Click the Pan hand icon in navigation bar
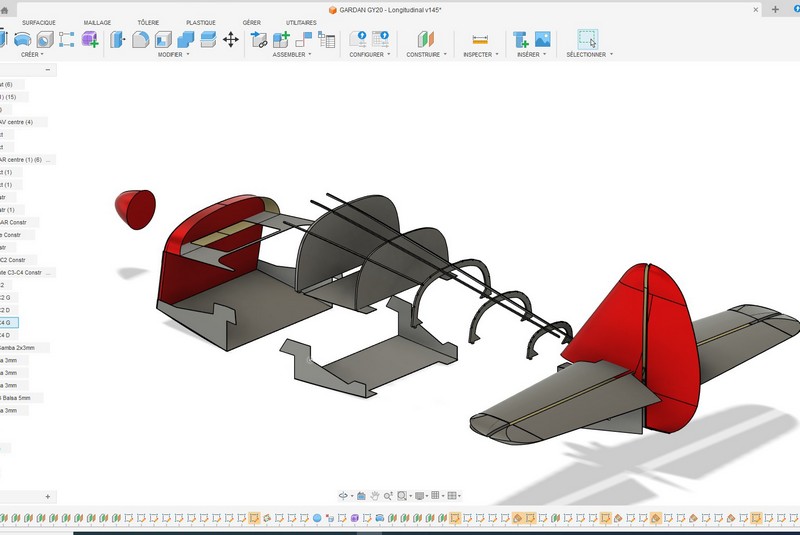Screen dimensions: 800x535 point(375,495)
